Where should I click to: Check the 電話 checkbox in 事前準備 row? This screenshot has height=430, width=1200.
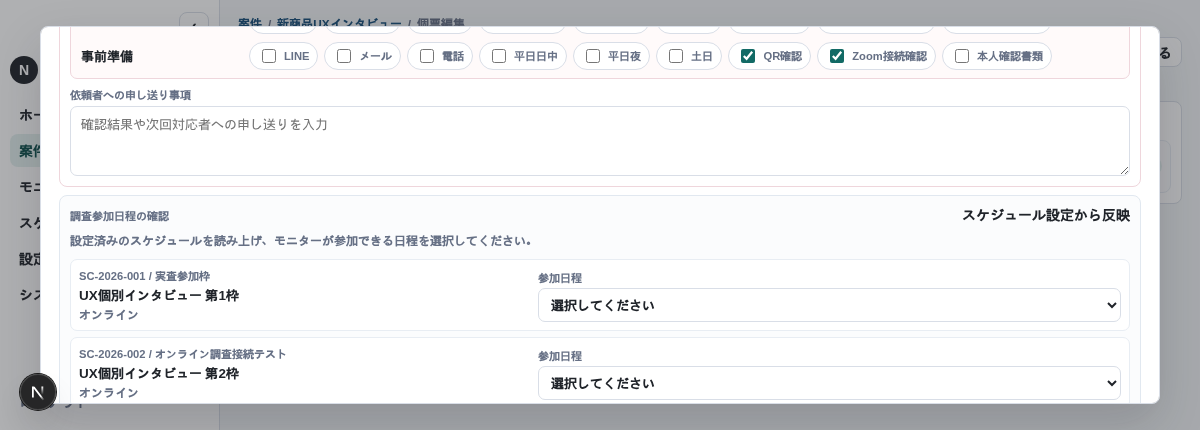point(427,56)
